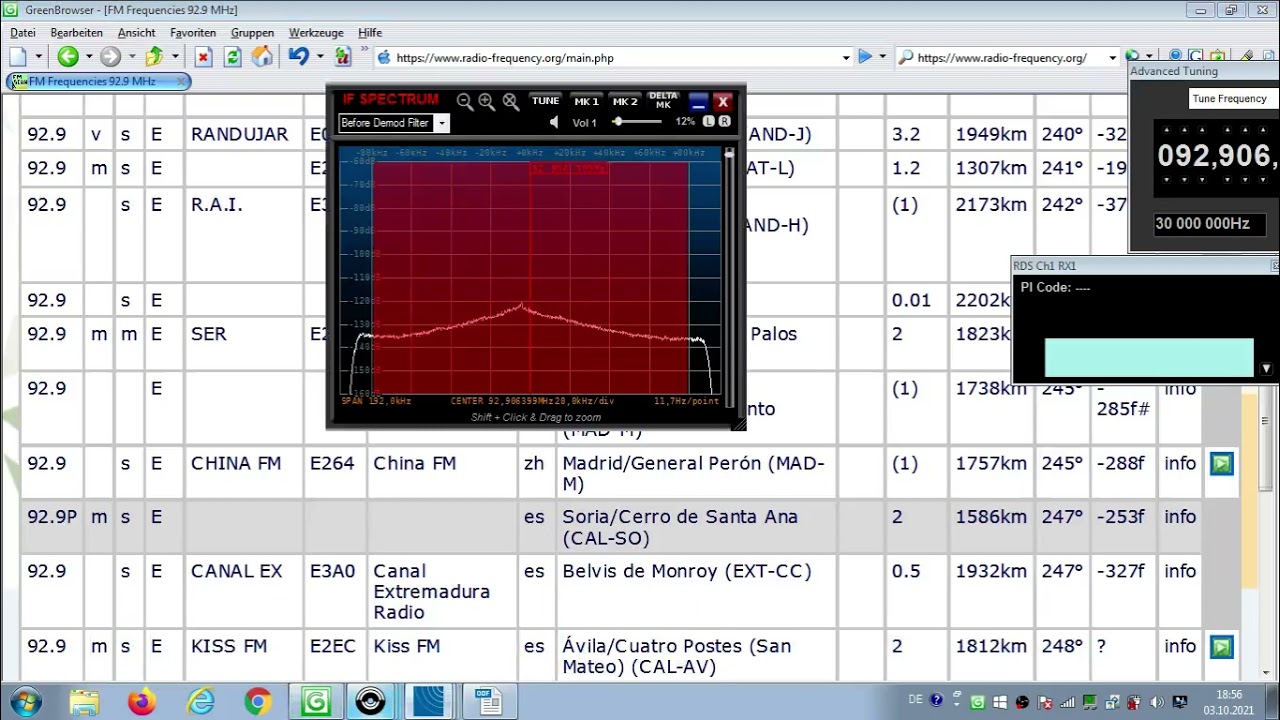Reset the IF Spectrum zoom

click(x=510, y=101)
